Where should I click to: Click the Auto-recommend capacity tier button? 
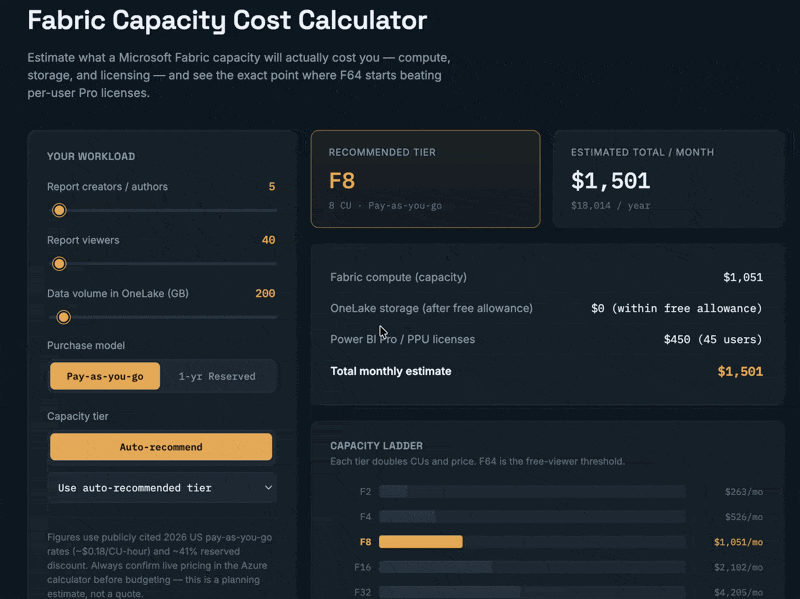tap(161, 447)
